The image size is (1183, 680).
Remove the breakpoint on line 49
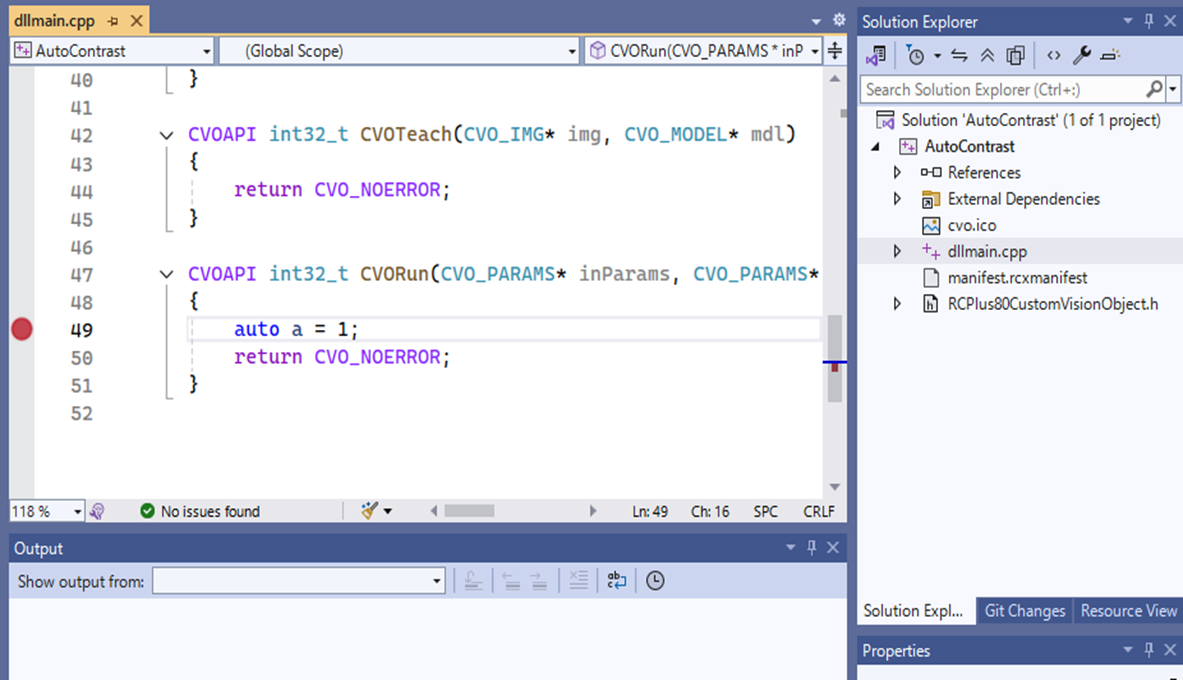(x=21, y=329)
